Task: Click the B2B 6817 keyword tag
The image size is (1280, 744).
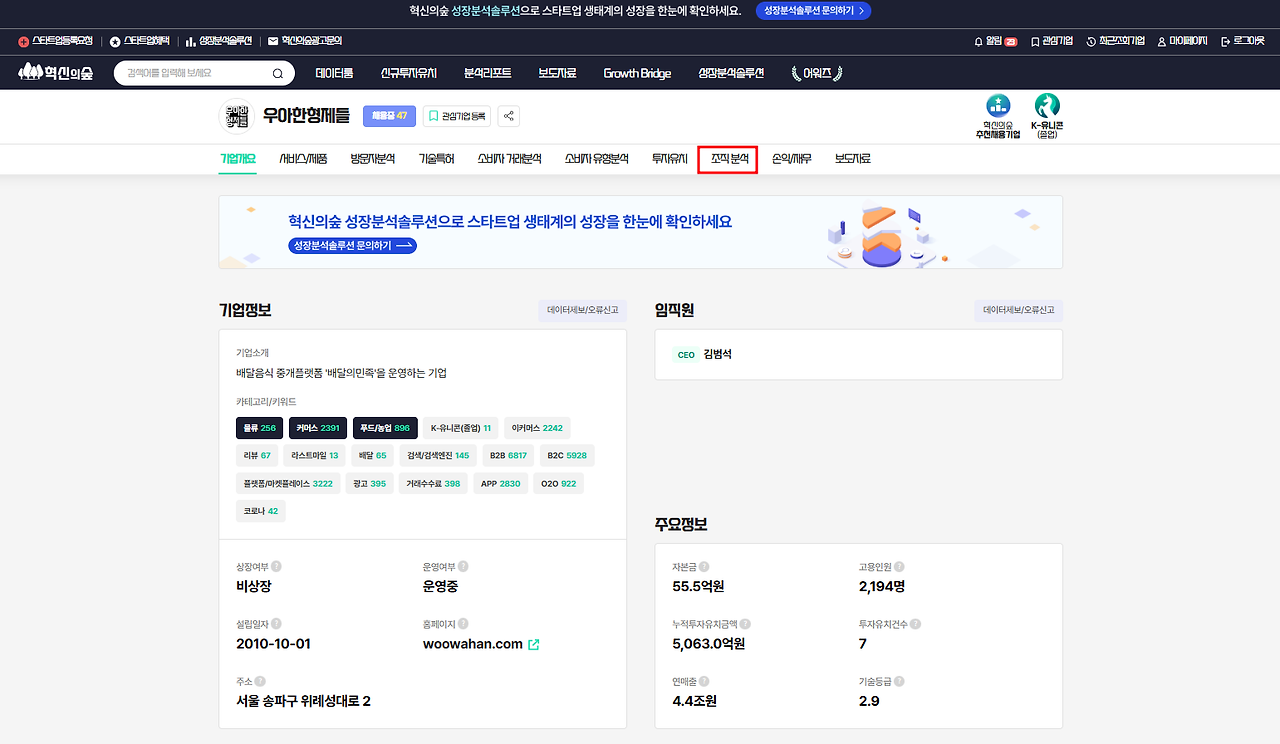Action: coord(508,455)
